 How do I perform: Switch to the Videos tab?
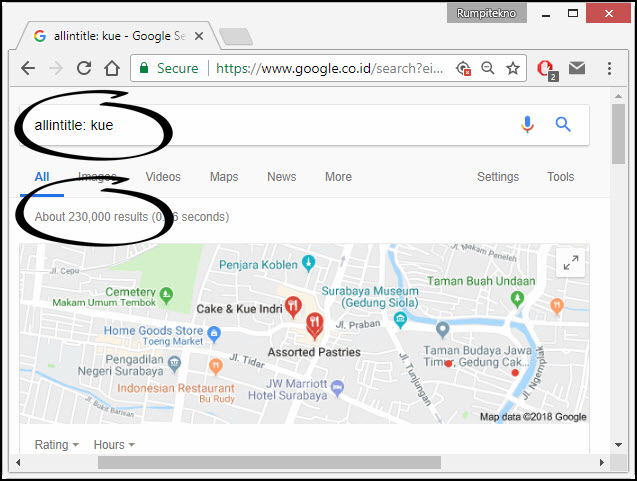point(163,177)
